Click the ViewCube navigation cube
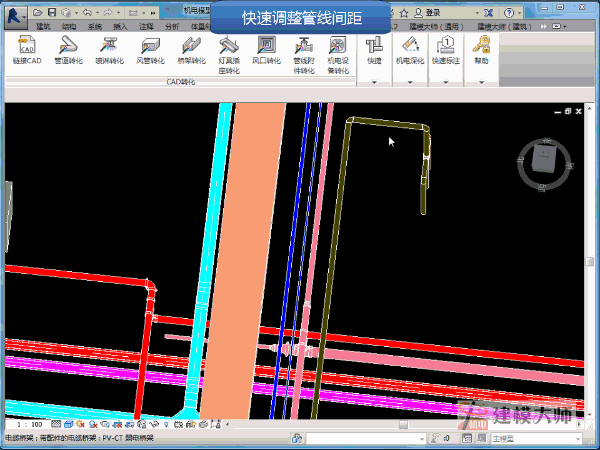This screenshot has width=600, height=450. point(545,160)
